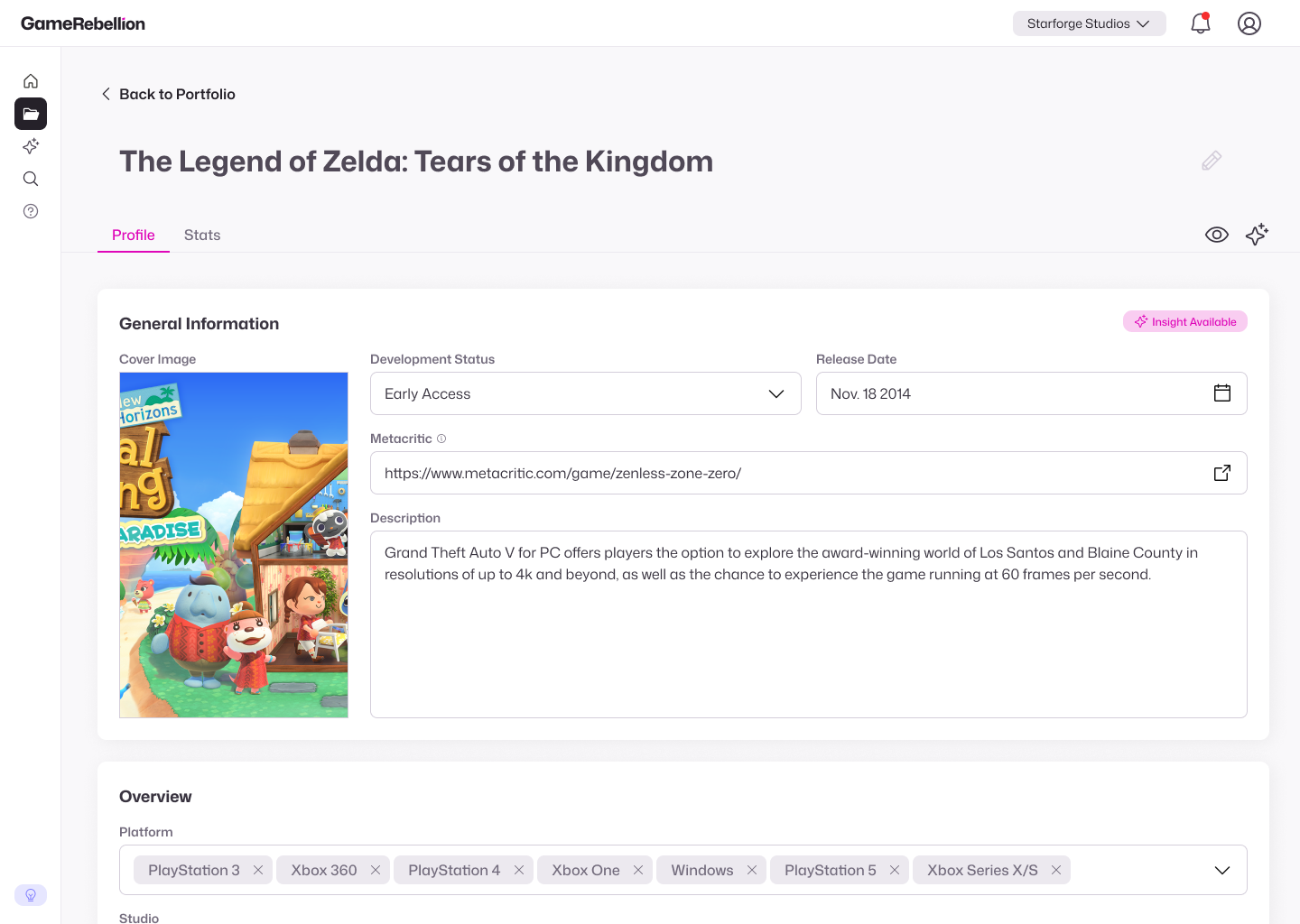Open the AI sparkles icon in sidebar
The image size is (1300, 924).
click(30, 146)
